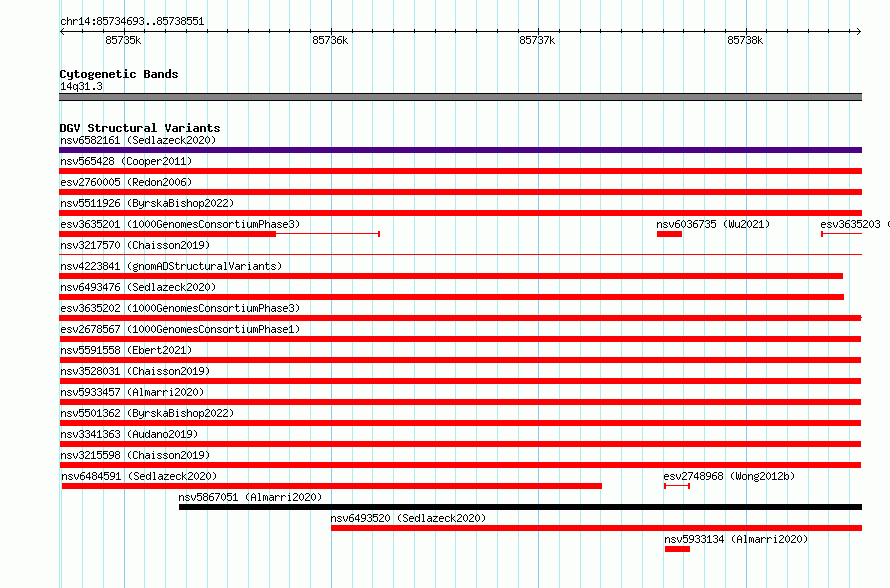
Task: Open the nsv3341363 (Audano2019) variant
Action: pos(129,434)
